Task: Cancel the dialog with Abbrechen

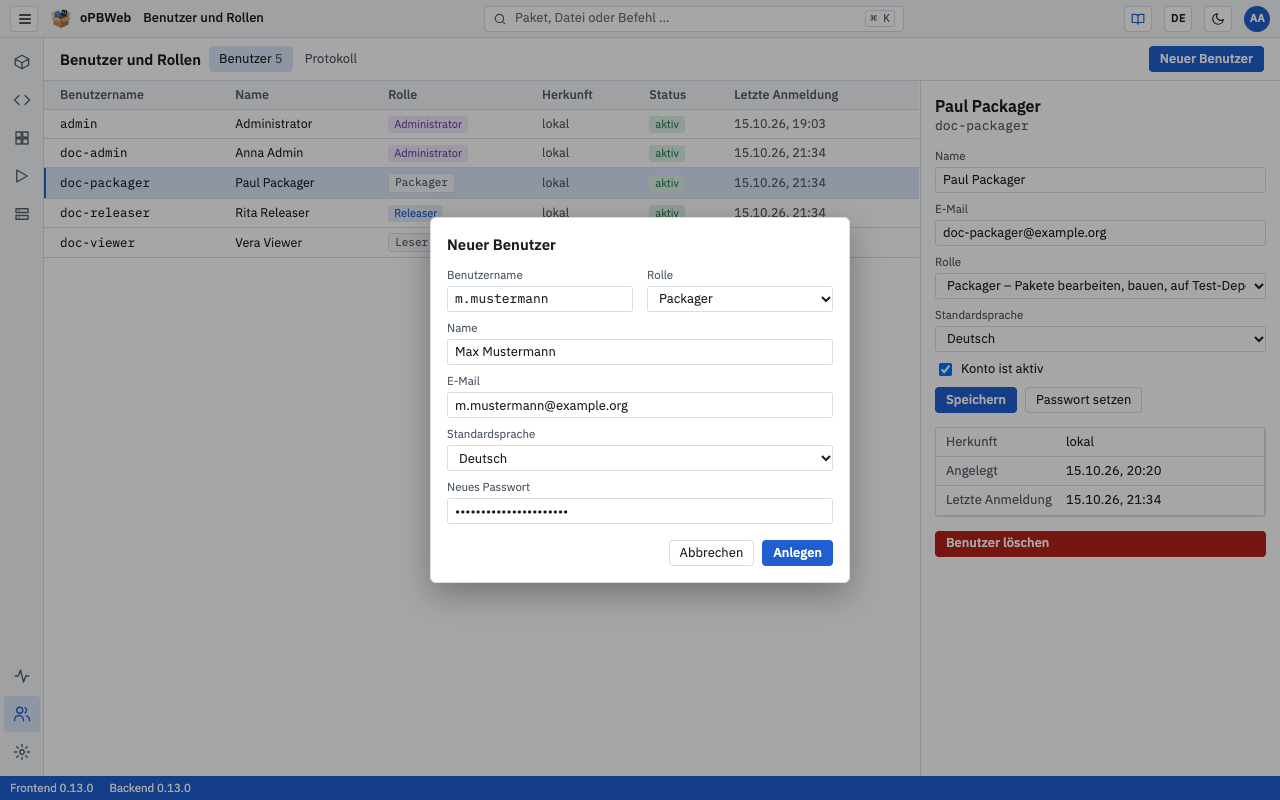Action: 711,553
